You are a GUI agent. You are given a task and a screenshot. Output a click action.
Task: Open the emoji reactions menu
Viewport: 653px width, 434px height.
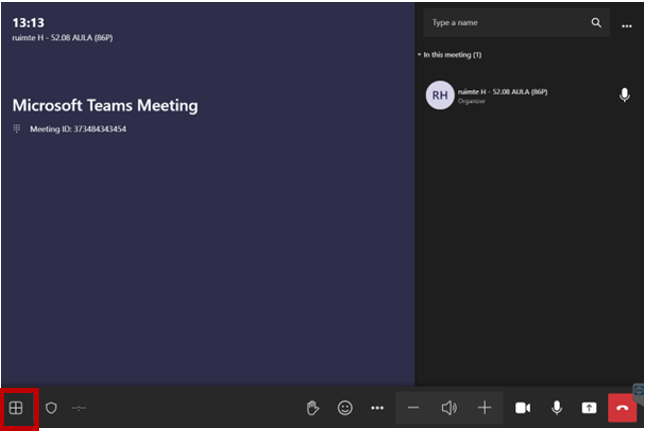[x=345, y=408]
